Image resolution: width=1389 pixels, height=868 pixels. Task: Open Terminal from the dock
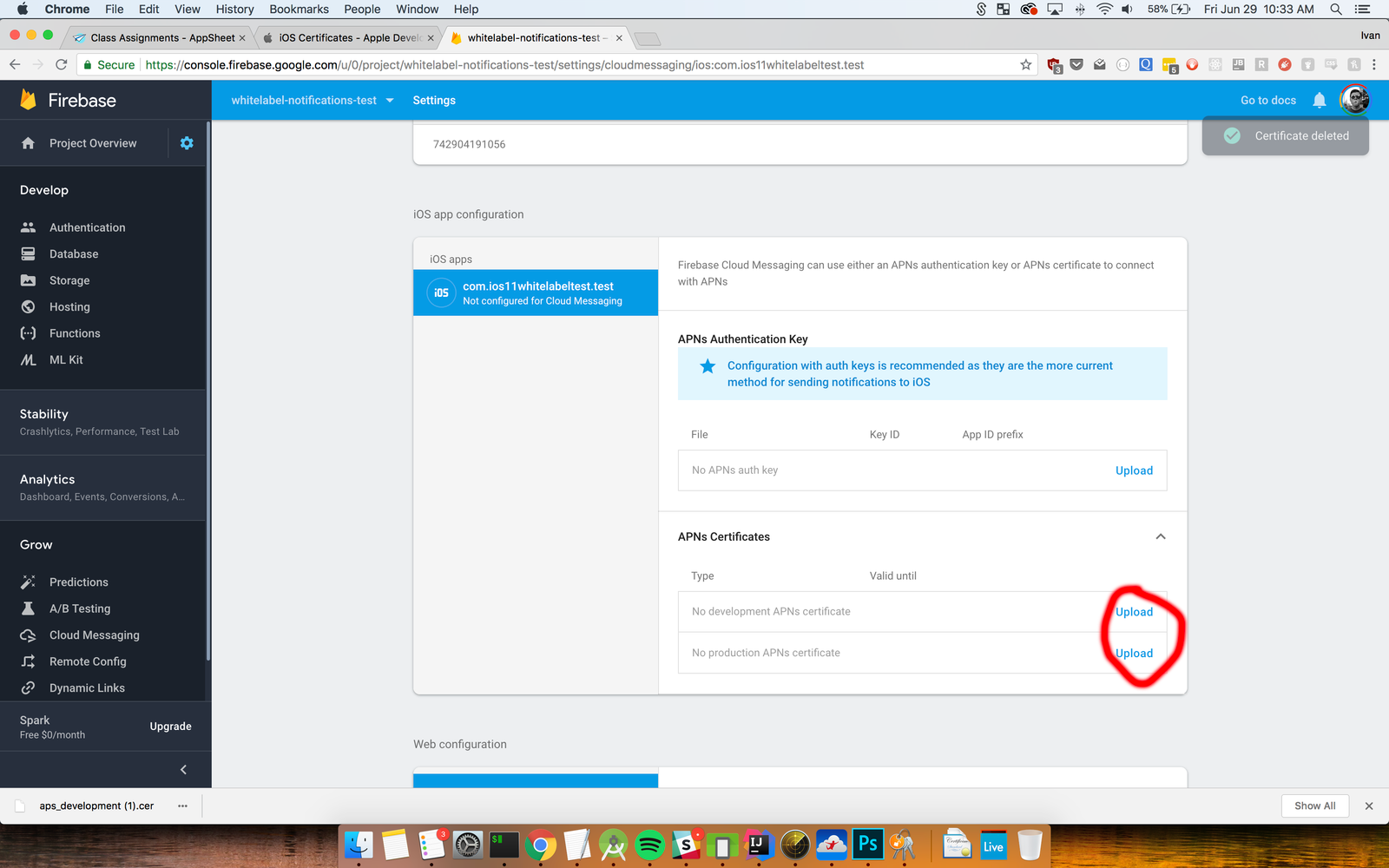point(504,845)
